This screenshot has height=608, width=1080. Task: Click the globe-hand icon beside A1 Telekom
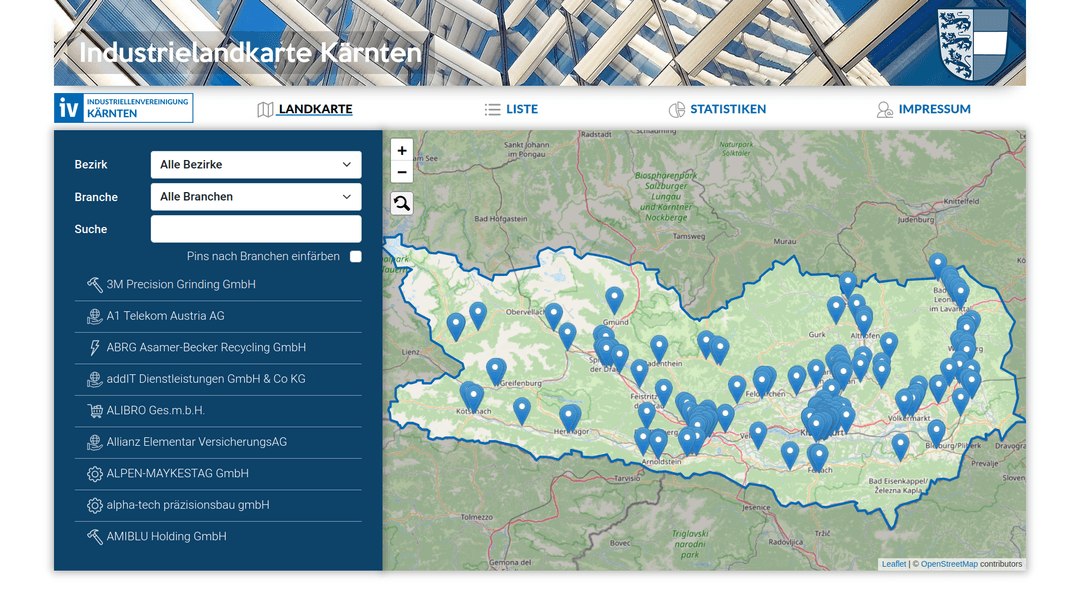pyautogui.click(x=94, y=316)
